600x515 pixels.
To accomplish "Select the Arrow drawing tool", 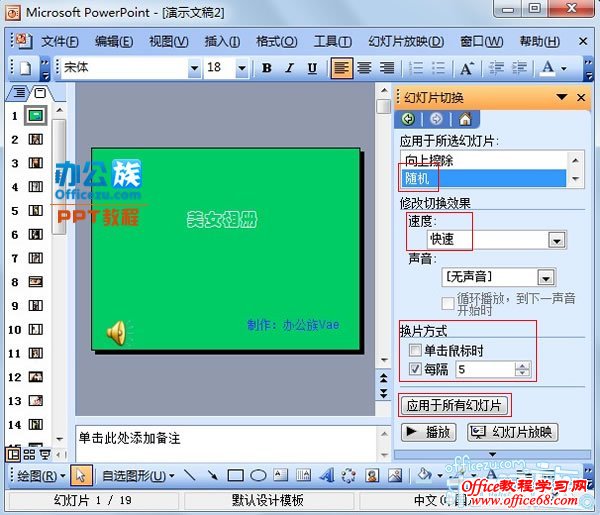I will pyautogui.click(x=212, y=476).
